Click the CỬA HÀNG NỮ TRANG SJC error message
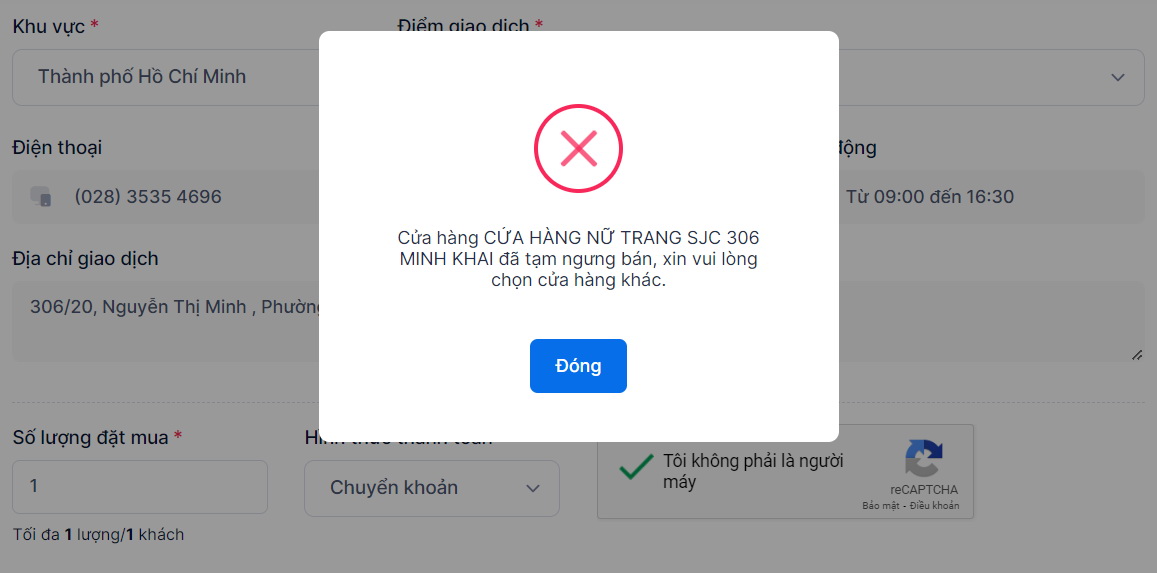This screenshot has width=1157, height=573. (578, 259)
